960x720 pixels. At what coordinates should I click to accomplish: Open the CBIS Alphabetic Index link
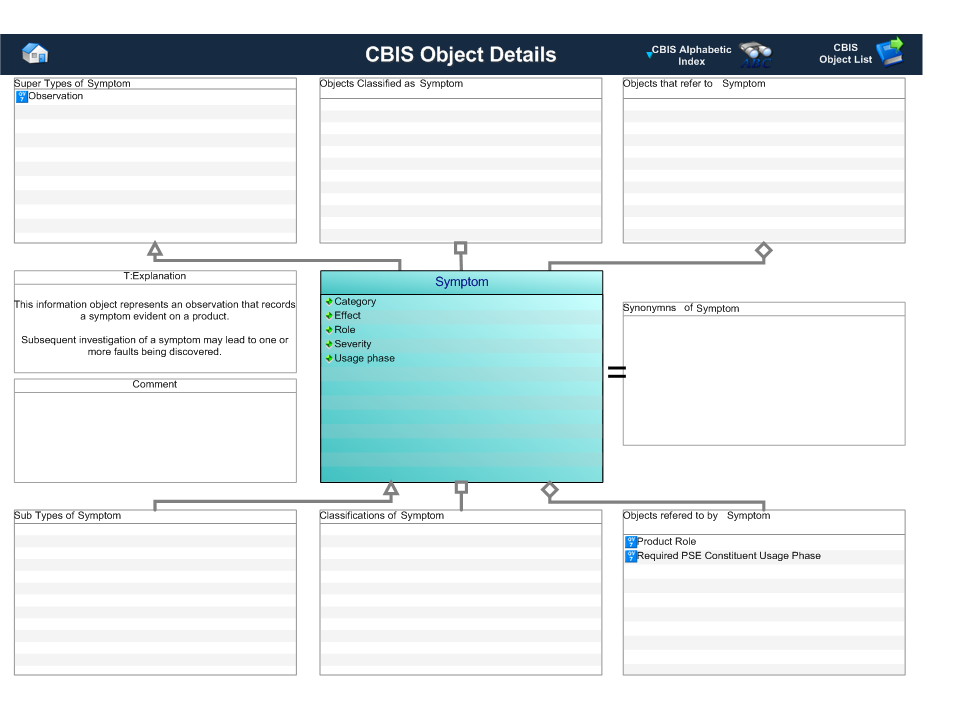691,55
